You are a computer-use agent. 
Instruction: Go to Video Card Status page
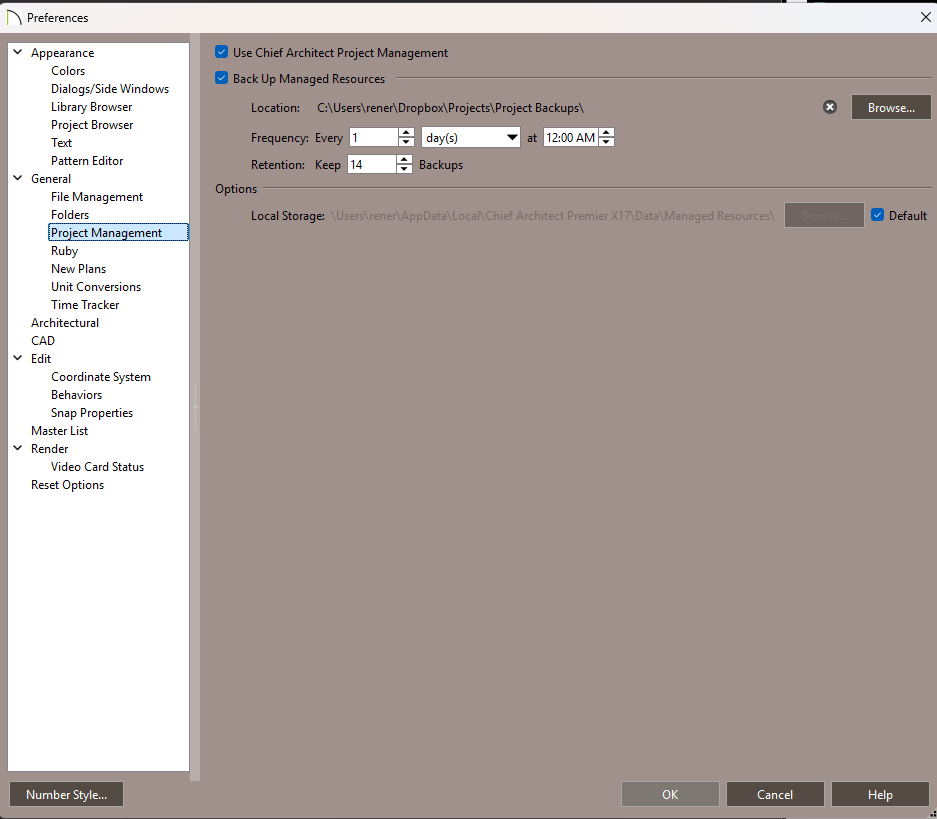pos(97,467)
